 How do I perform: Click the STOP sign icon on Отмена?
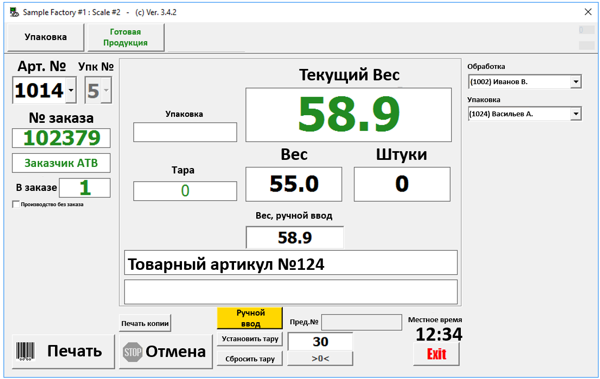[x=133, y=352]
